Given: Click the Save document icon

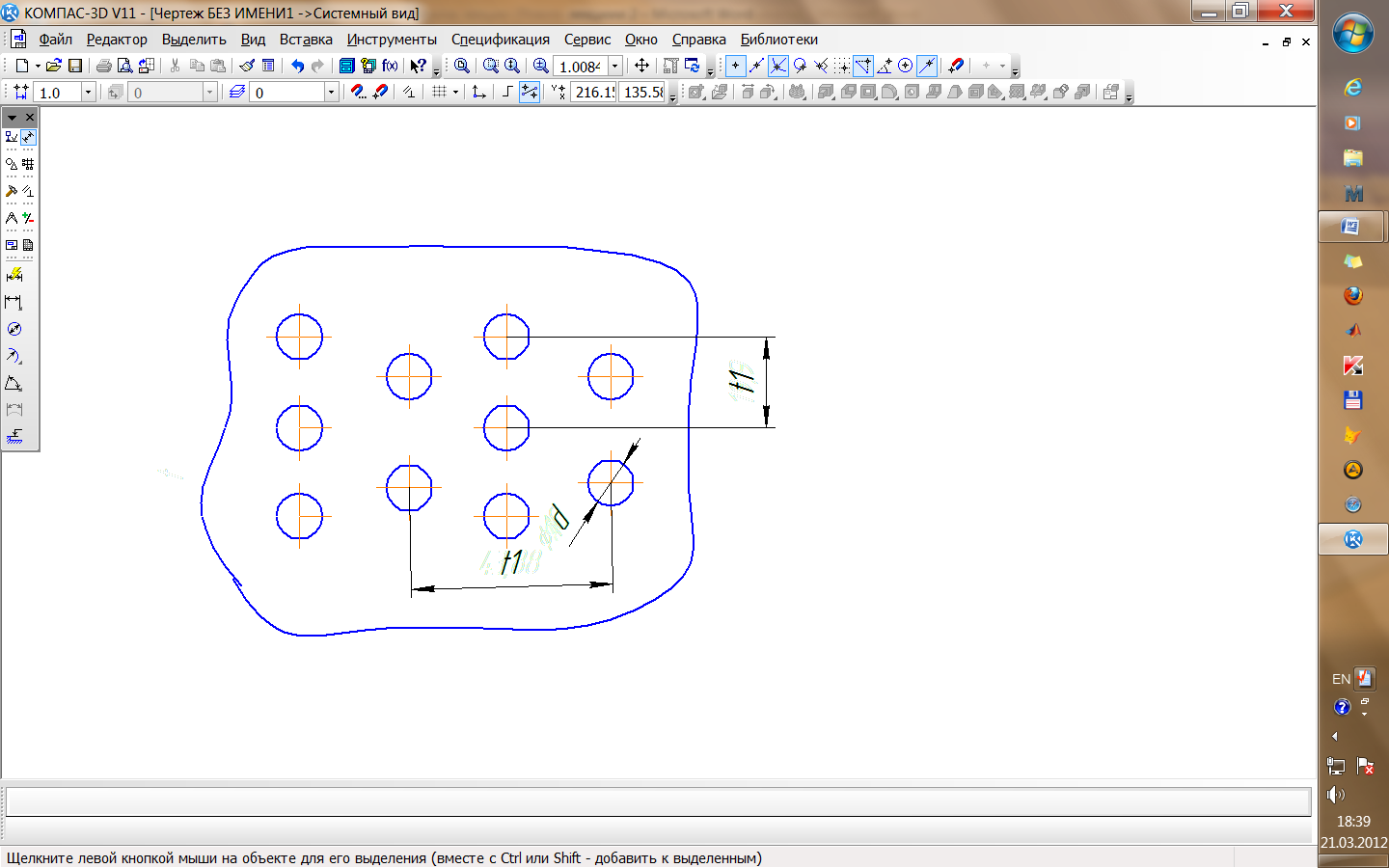Looking at the screenshot, I should coord(75,66).
